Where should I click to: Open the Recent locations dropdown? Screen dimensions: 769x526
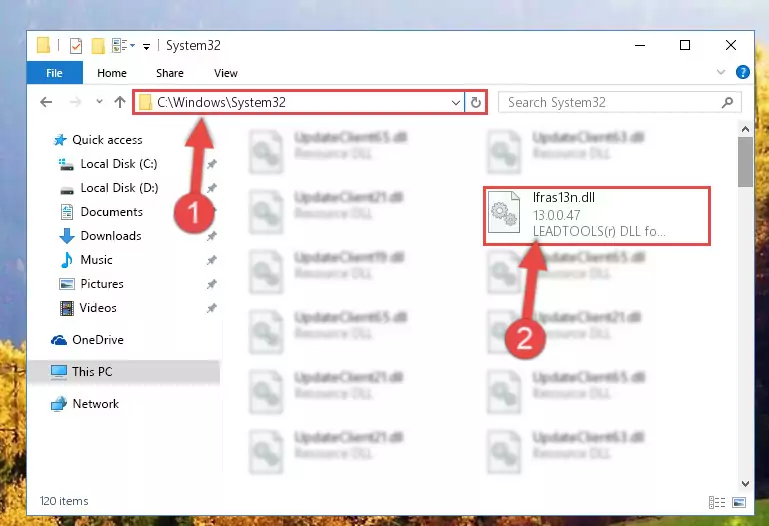[99, 102]
